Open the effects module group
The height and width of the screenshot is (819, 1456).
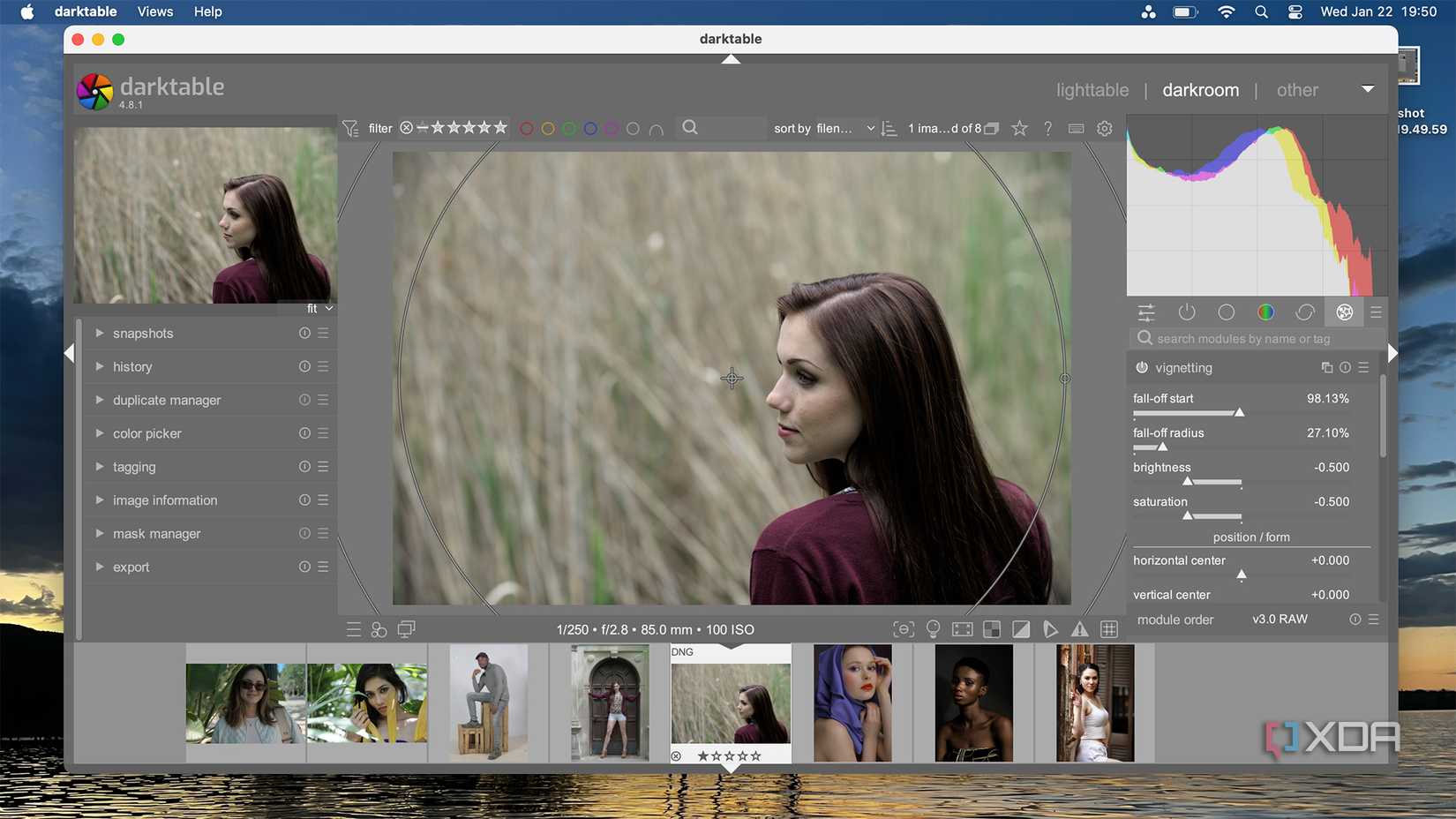click(x=1344, y=312)
